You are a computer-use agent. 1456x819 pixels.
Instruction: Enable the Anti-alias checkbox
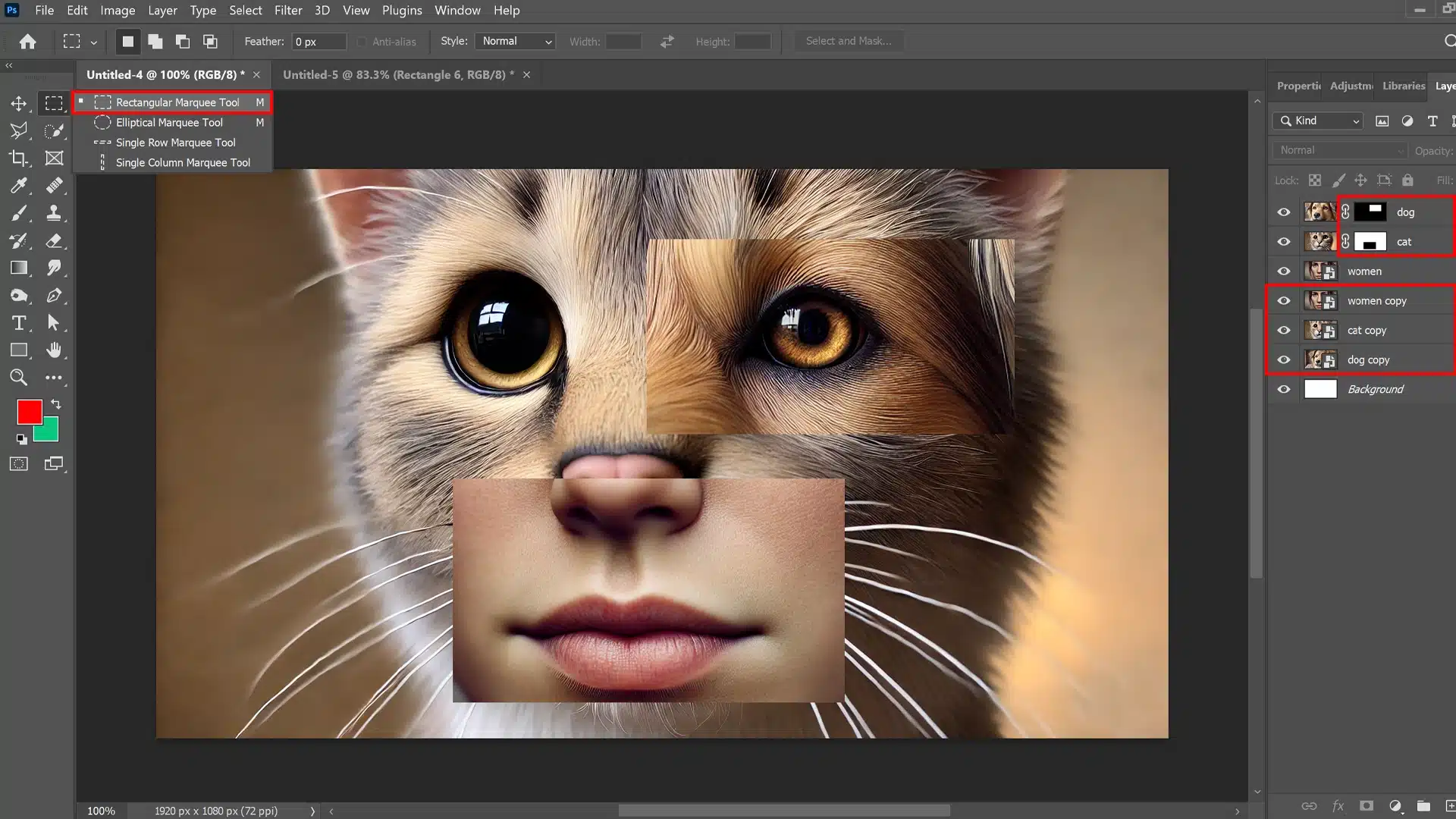click(x=362, y=42)
